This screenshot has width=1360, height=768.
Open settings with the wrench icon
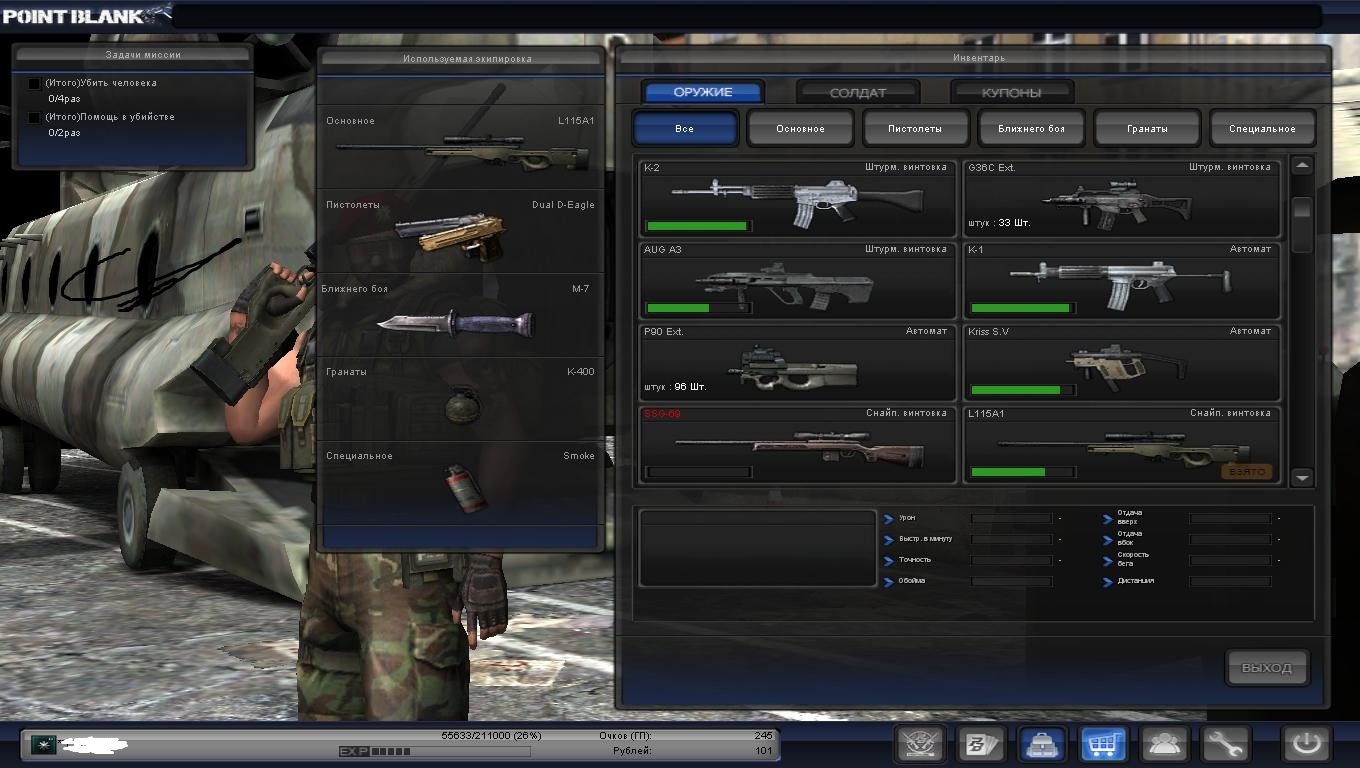pos(1226,744)
